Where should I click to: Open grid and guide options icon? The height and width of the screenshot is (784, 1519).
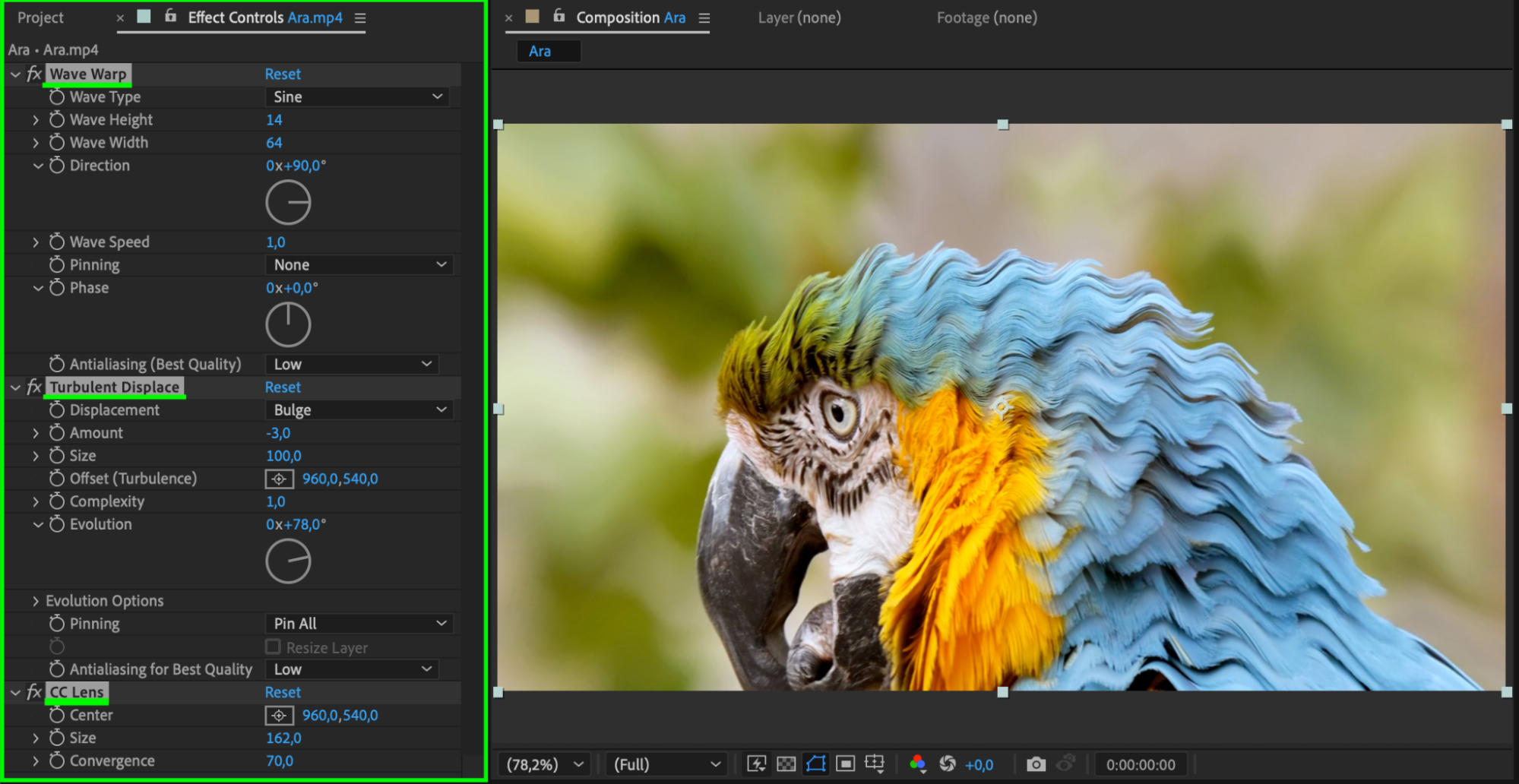pos(875,764)
